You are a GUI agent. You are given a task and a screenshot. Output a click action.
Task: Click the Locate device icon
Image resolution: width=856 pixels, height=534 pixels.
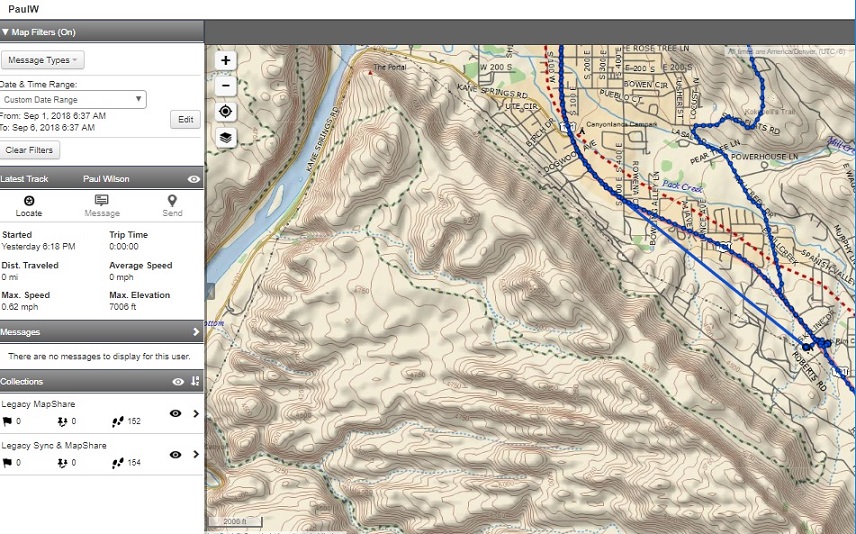pos(29,200)
